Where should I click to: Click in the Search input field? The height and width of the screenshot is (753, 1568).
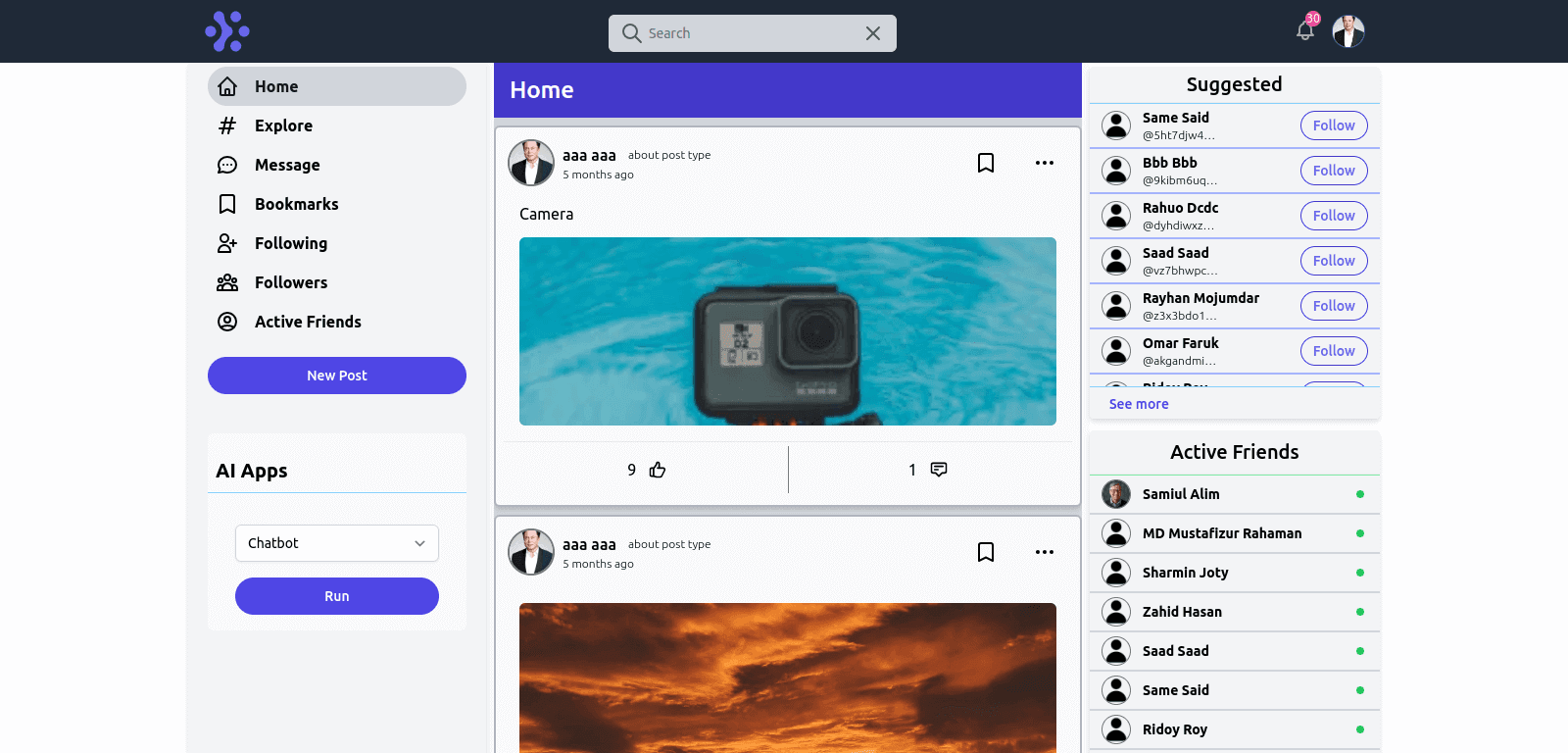click(x=753, y=33)
